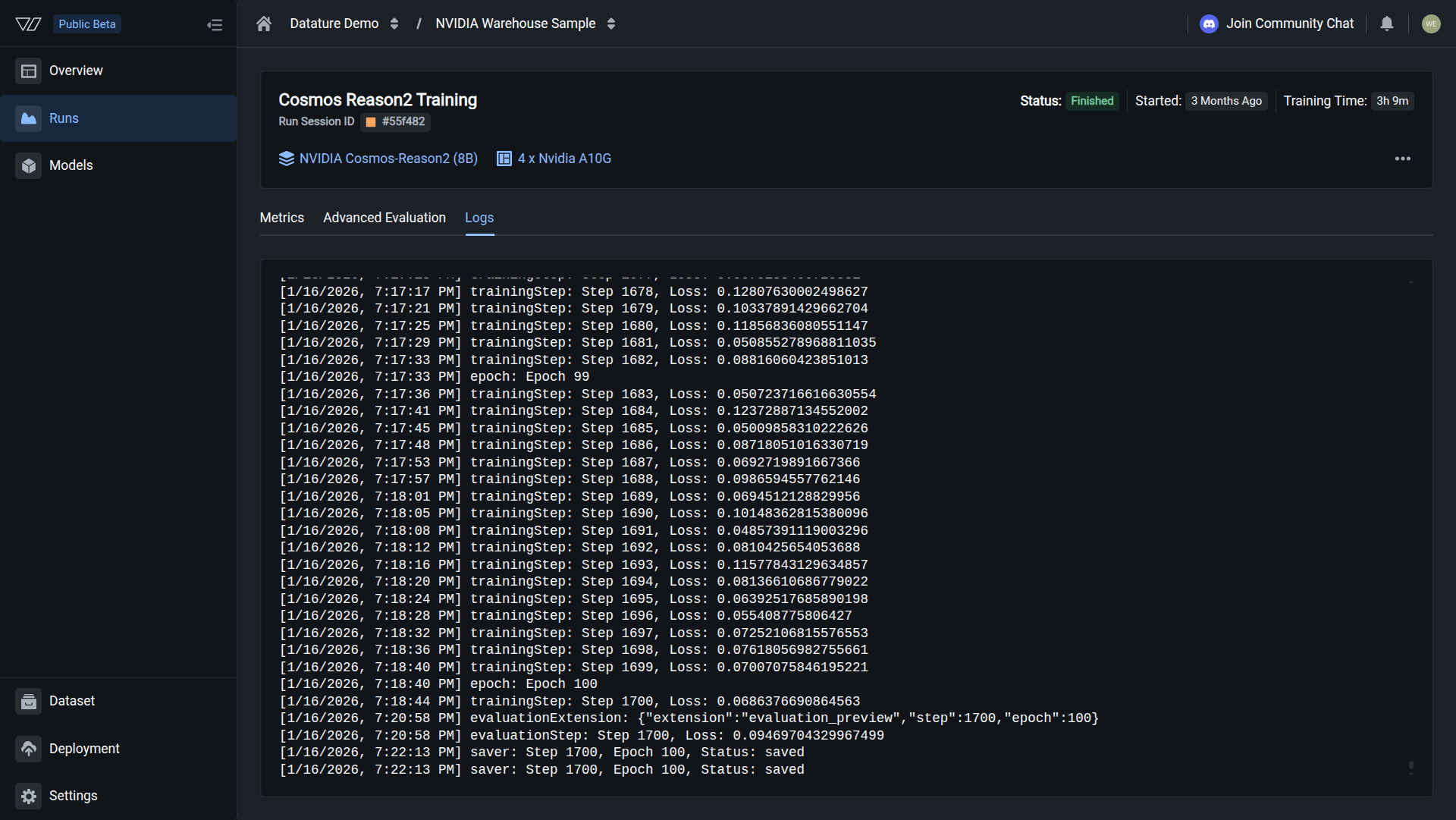Click Join Community Chat
The width and height of the screenshot is (1456, 820).
click(1289, 24)
